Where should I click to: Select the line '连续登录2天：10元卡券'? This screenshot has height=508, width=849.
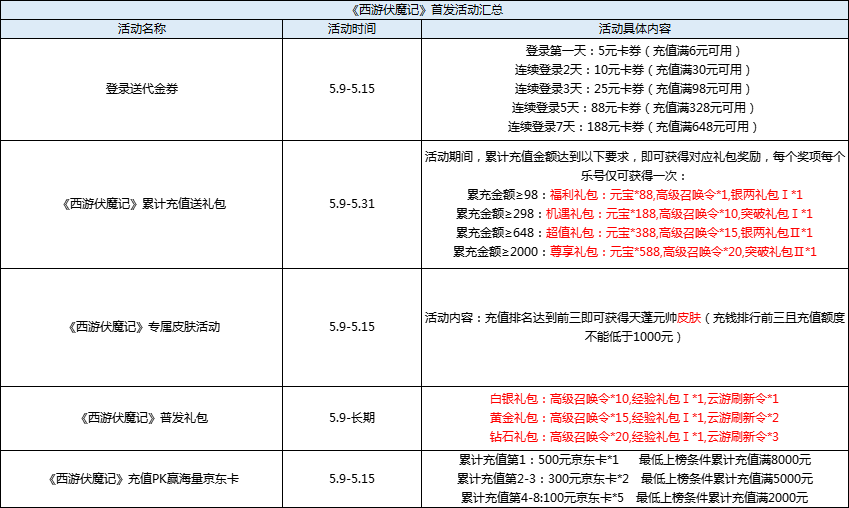(x=633, y=70)
